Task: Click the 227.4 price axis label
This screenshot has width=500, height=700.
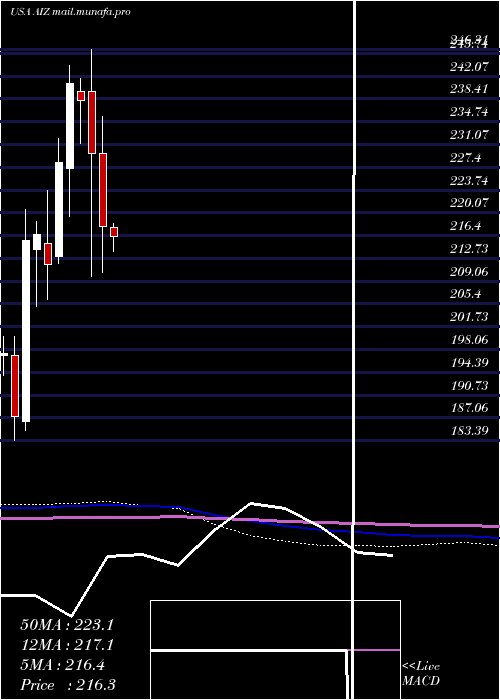Action: [x=466, y=158]
